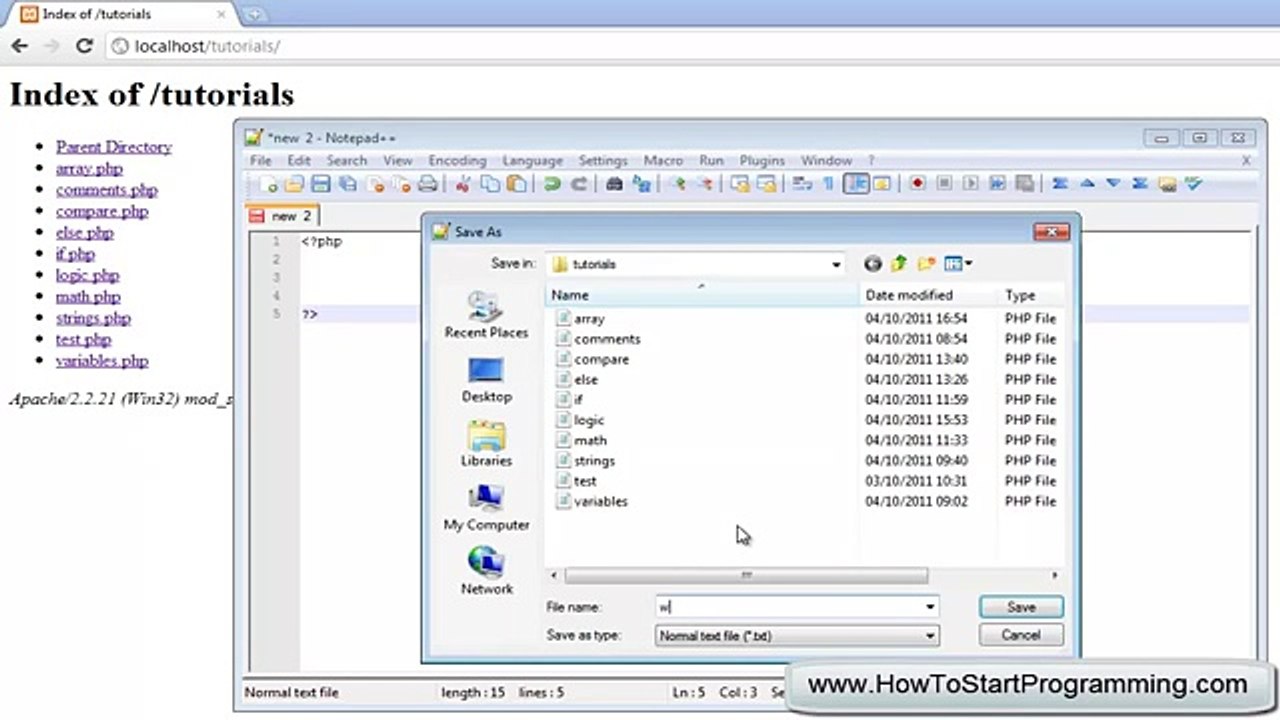
Task: Select the comments file in list
Action: (x=607, y=339)
